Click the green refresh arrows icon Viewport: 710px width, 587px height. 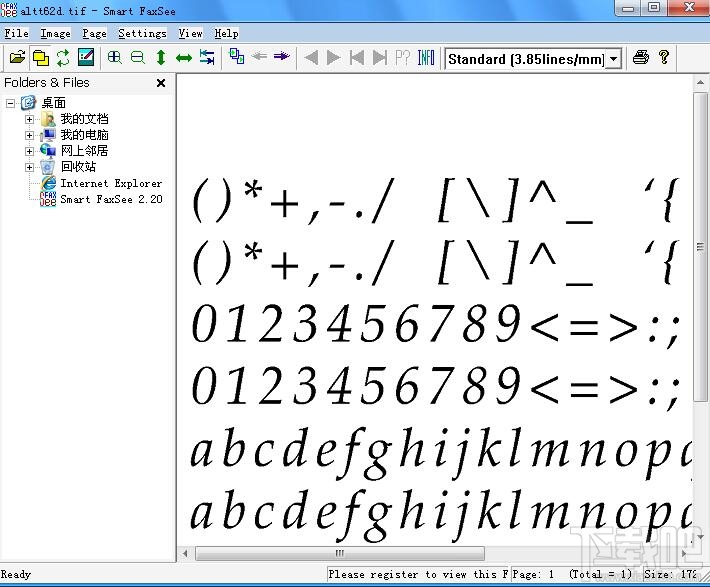[63, 58]
